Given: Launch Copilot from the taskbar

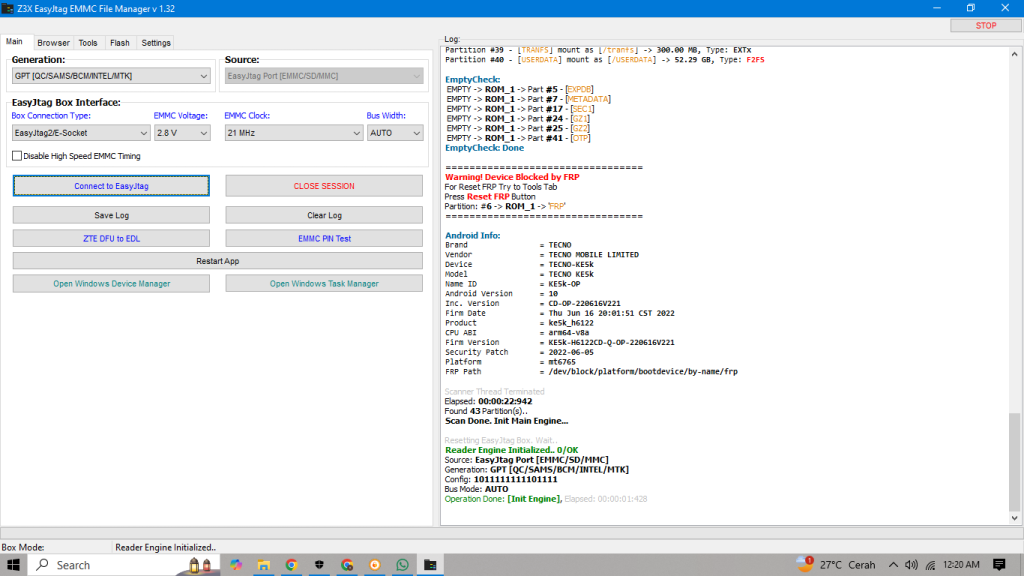Looking at the screenshot, I should pyautogui.click(x=236, y=565).
